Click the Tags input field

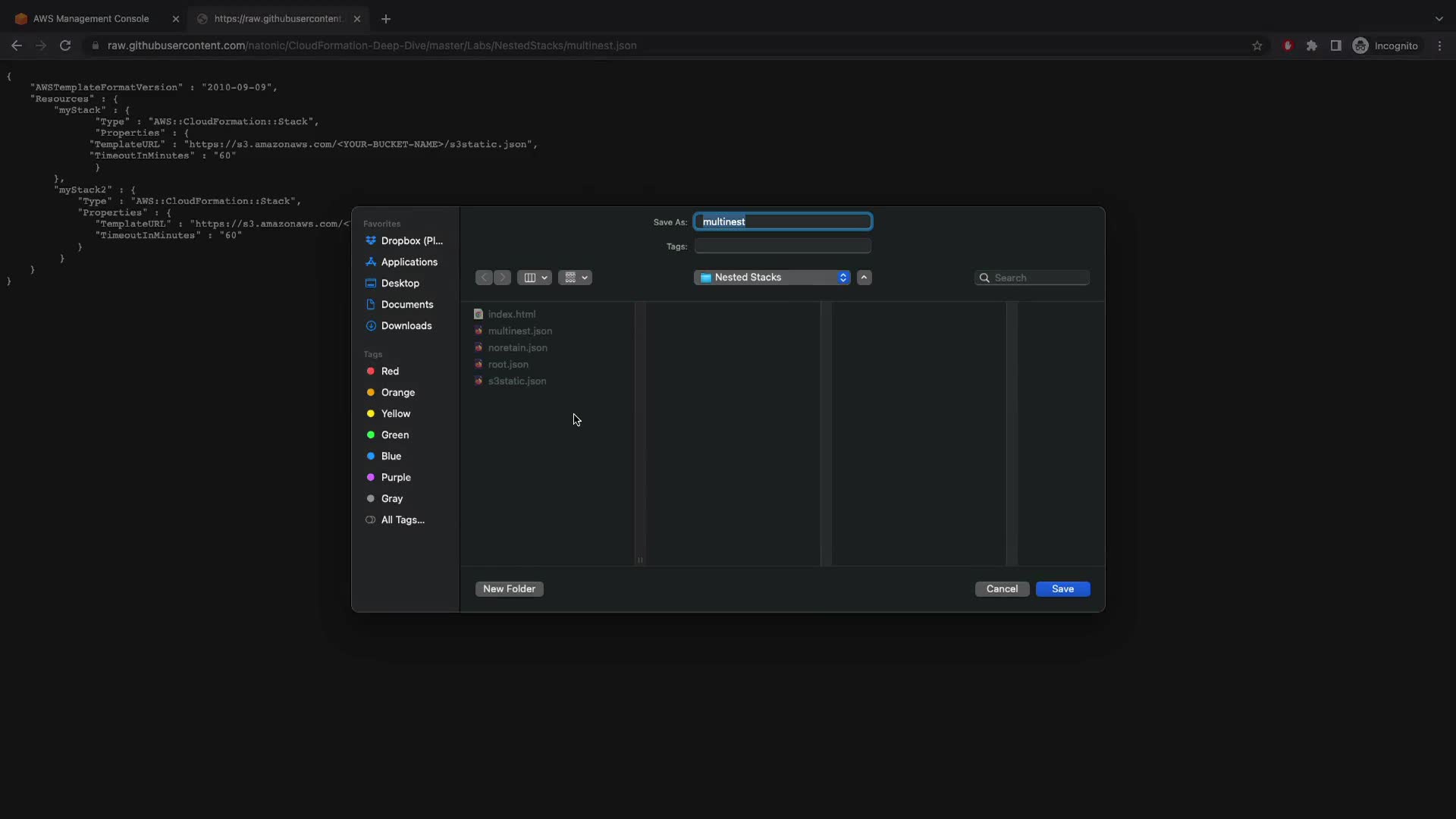tap(783, 246)
